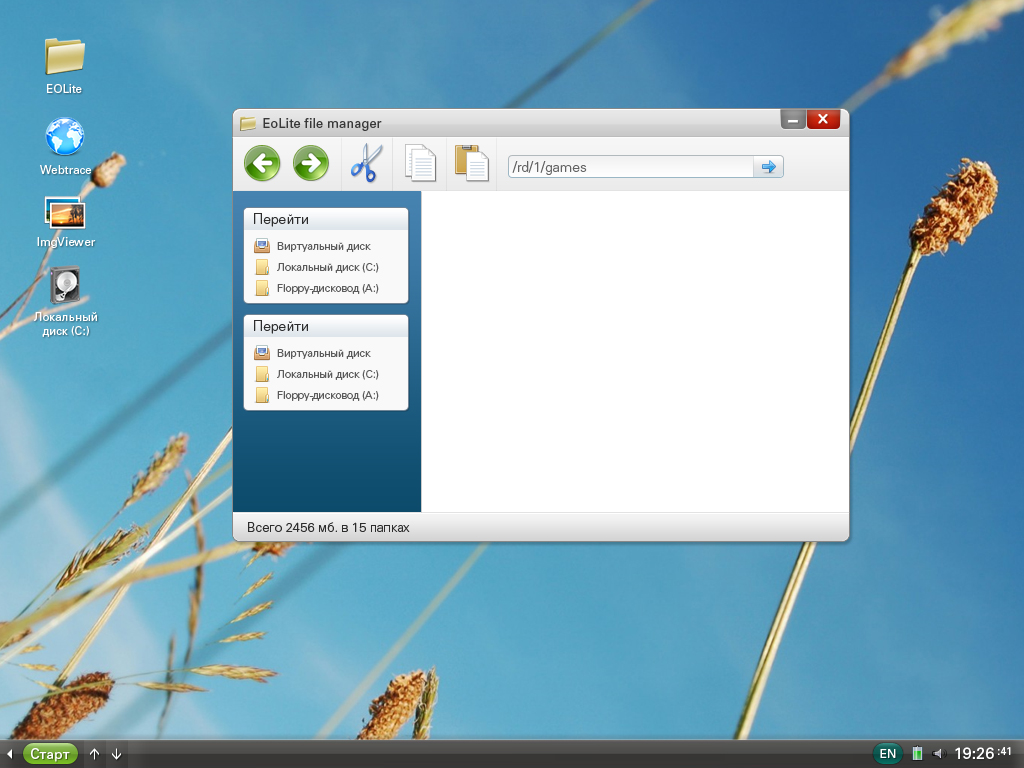The width and height of the screenshot is (1024, 768).
Task: Click the /rd/1/games path field
Action: (x=630, y=167)
